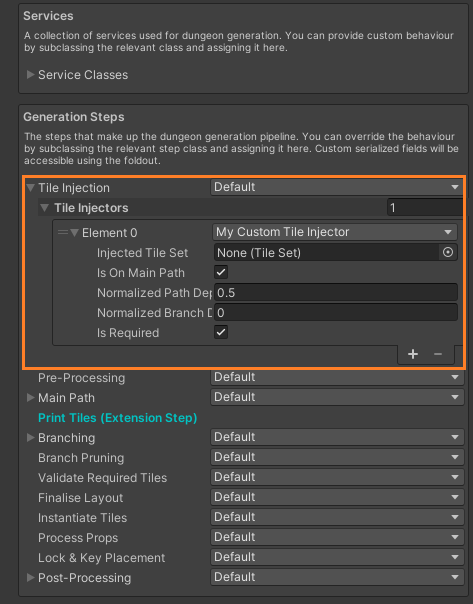The image size is (473, 604).
Task: Open My Custom Tile Injector type dropdown
Action: point(335,232)
